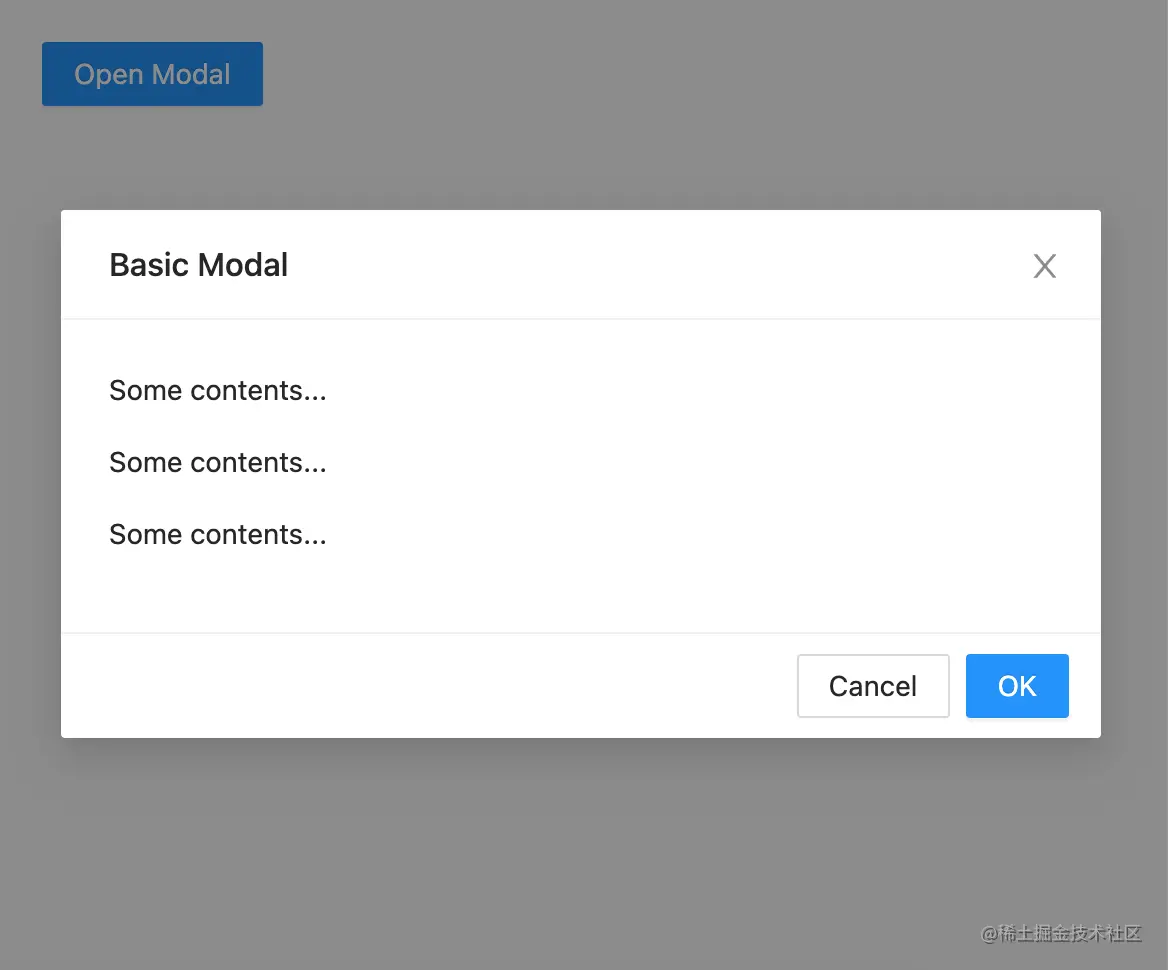
Task: Click the "Basic Modal" title text
Action: click(198, 265)
